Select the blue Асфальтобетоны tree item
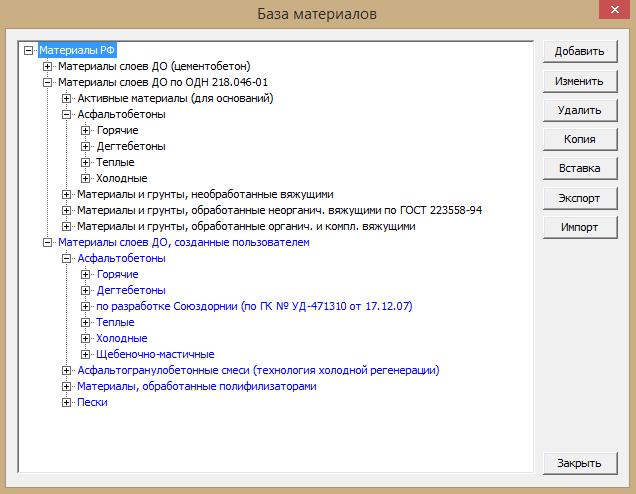The height and width of the screenshot is (494, 636). [121, 258]
